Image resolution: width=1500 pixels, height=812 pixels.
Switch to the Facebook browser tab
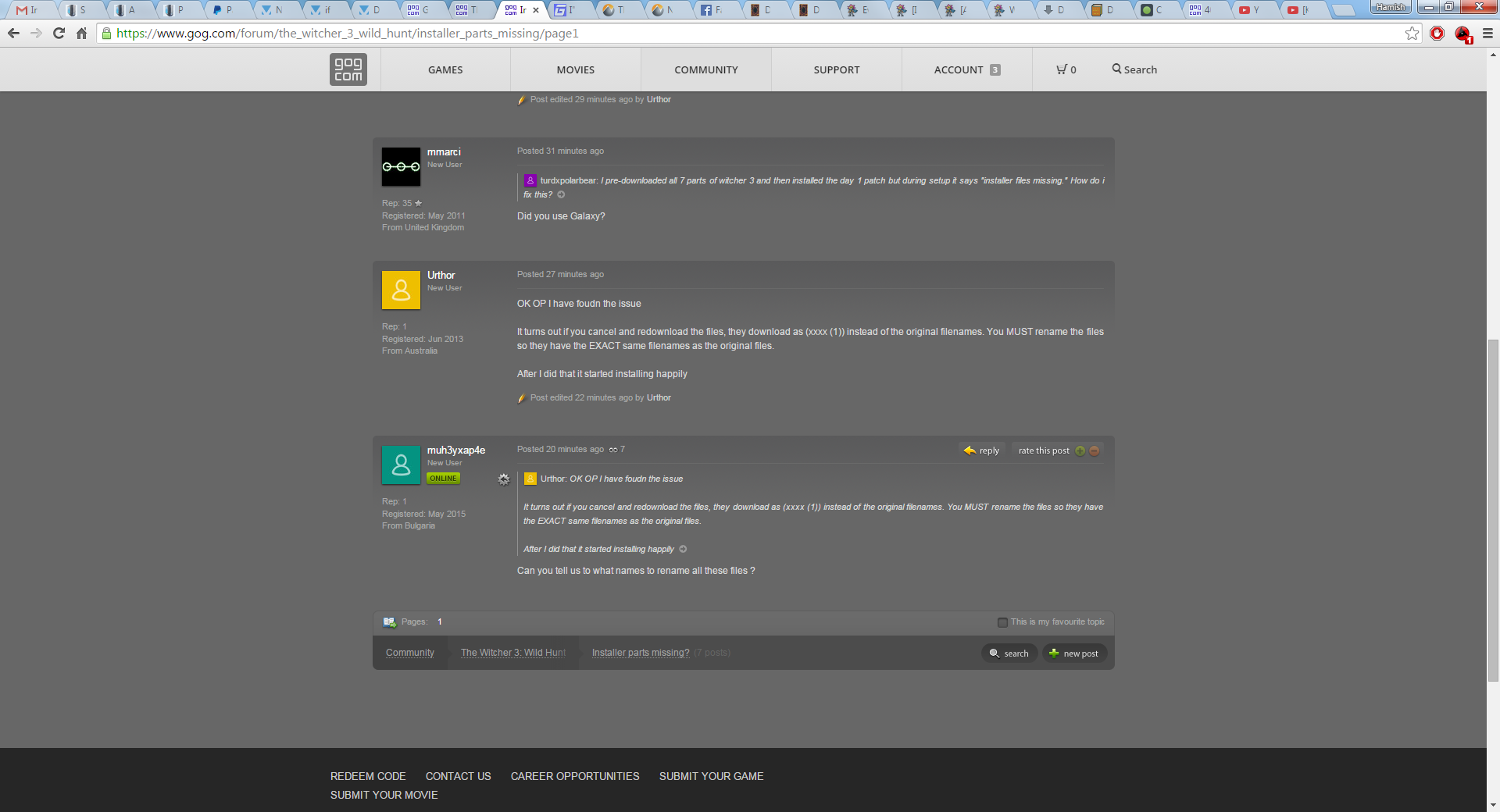click(x=712, y=10)
